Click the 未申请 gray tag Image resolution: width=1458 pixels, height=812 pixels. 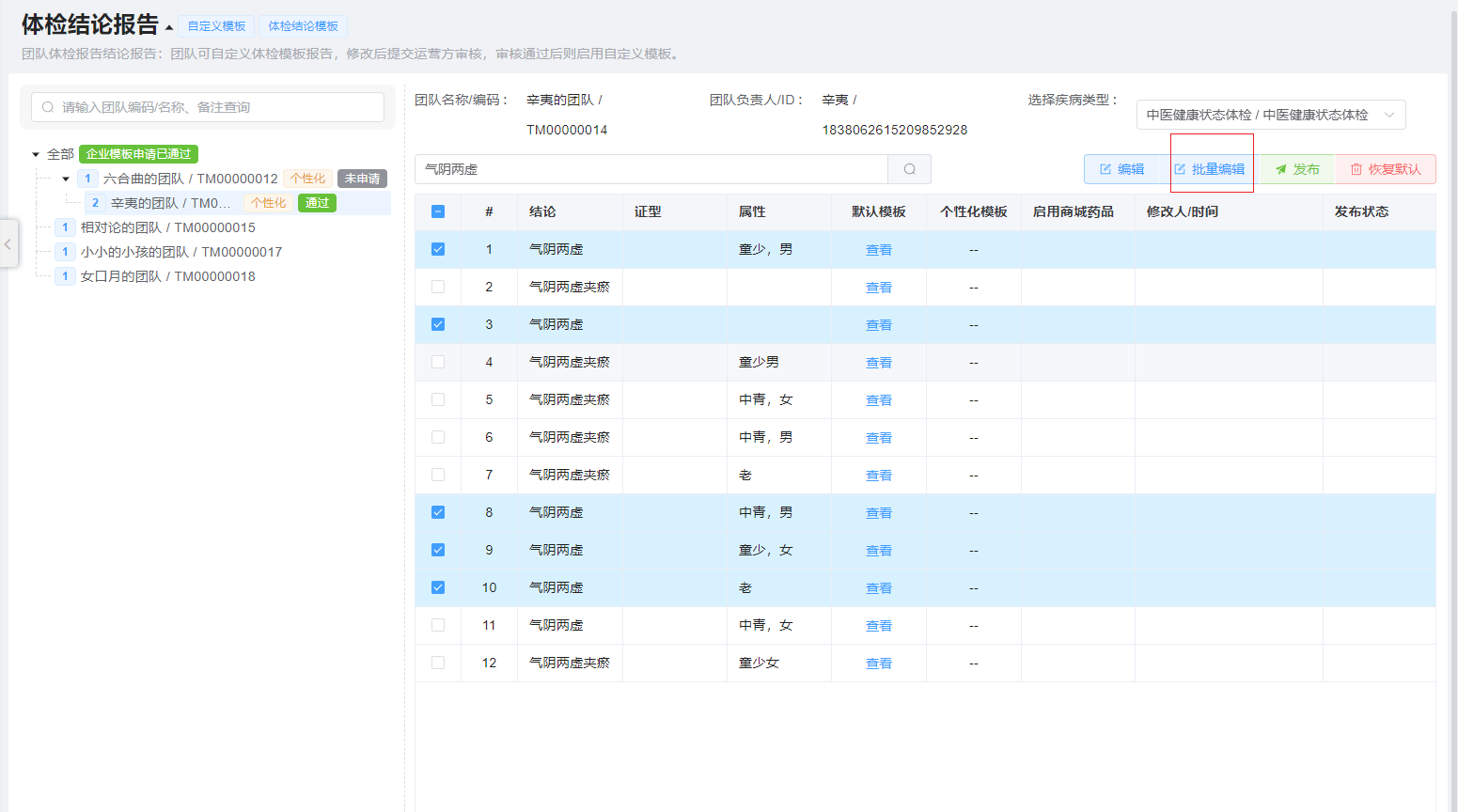[362, 179]
